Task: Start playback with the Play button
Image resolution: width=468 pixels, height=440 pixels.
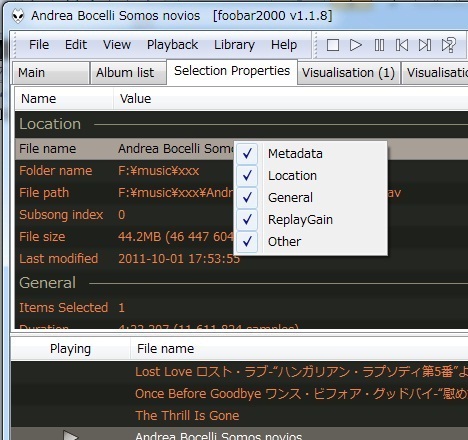Action: point(356,45)
